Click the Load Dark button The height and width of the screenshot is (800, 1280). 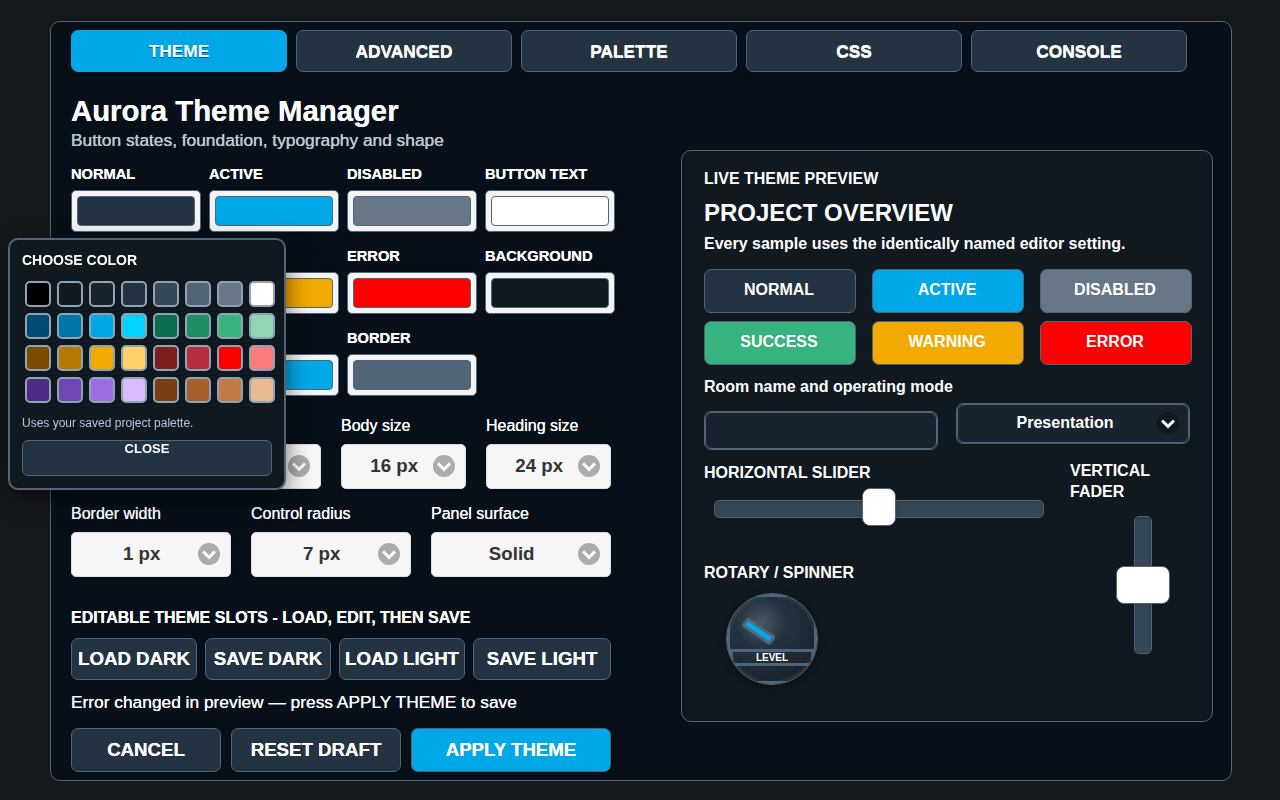pos(134,659)
